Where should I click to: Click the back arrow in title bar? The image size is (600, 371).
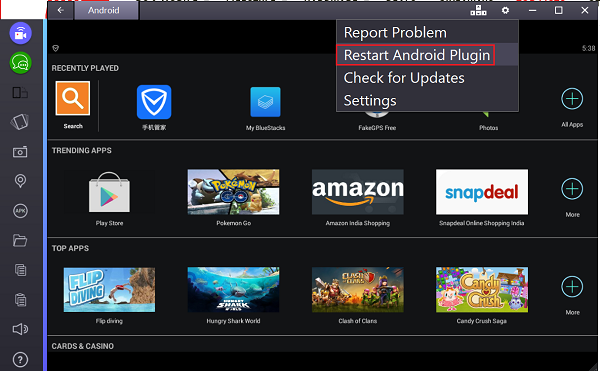point(60,10)
